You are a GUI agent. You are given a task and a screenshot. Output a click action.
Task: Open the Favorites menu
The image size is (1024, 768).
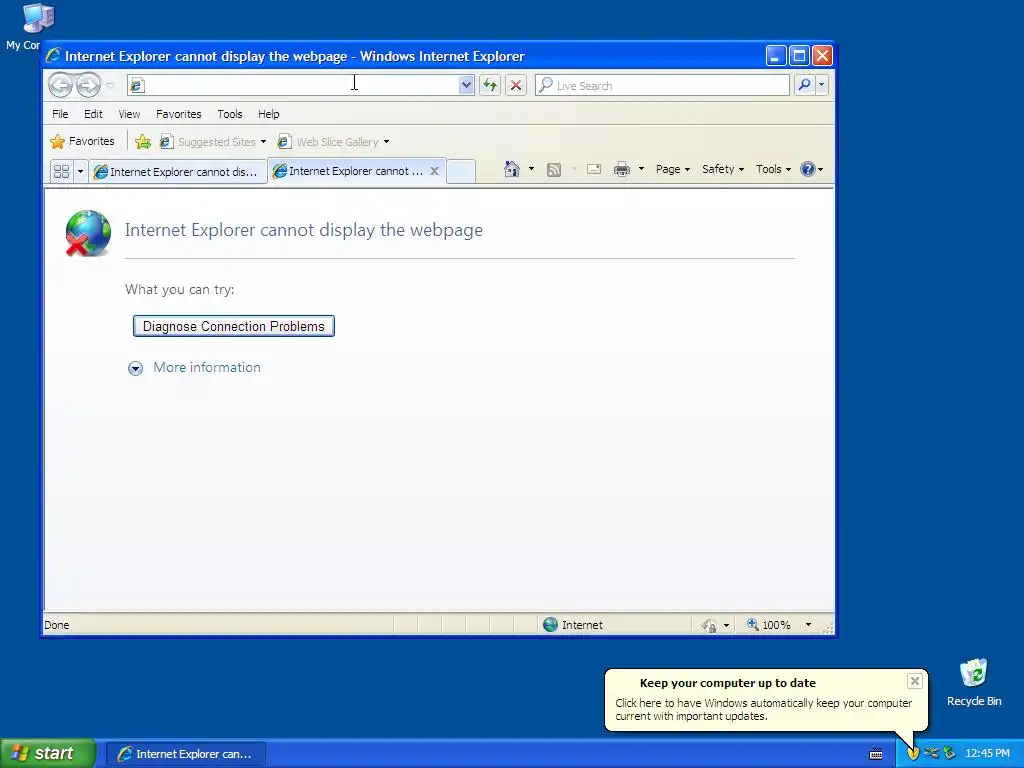[x=178, y=114]
